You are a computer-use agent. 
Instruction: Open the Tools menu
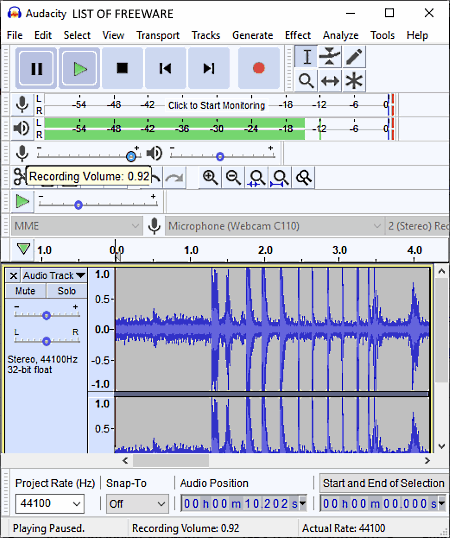382,35
